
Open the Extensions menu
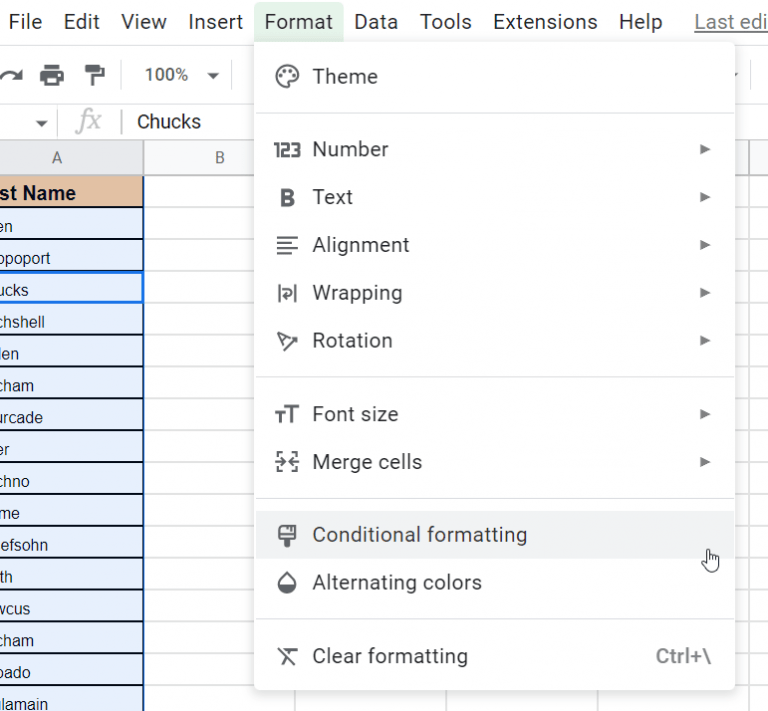point(545,22)
